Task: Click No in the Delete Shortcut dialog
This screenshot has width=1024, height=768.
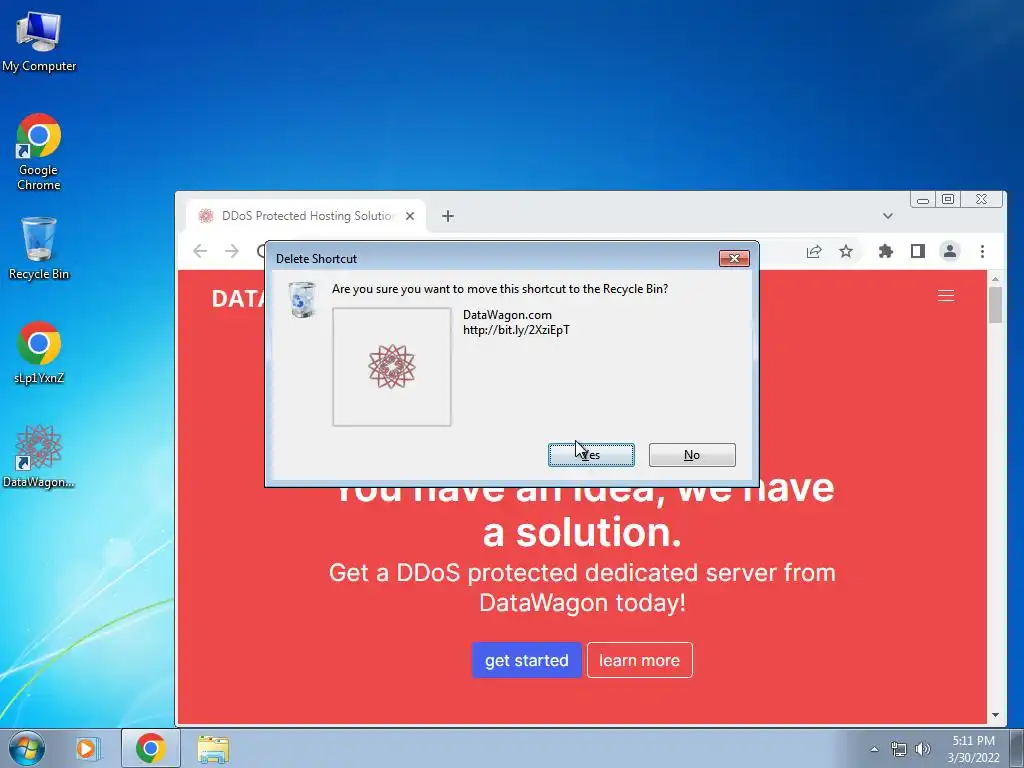Action: (x=692, y=455)
